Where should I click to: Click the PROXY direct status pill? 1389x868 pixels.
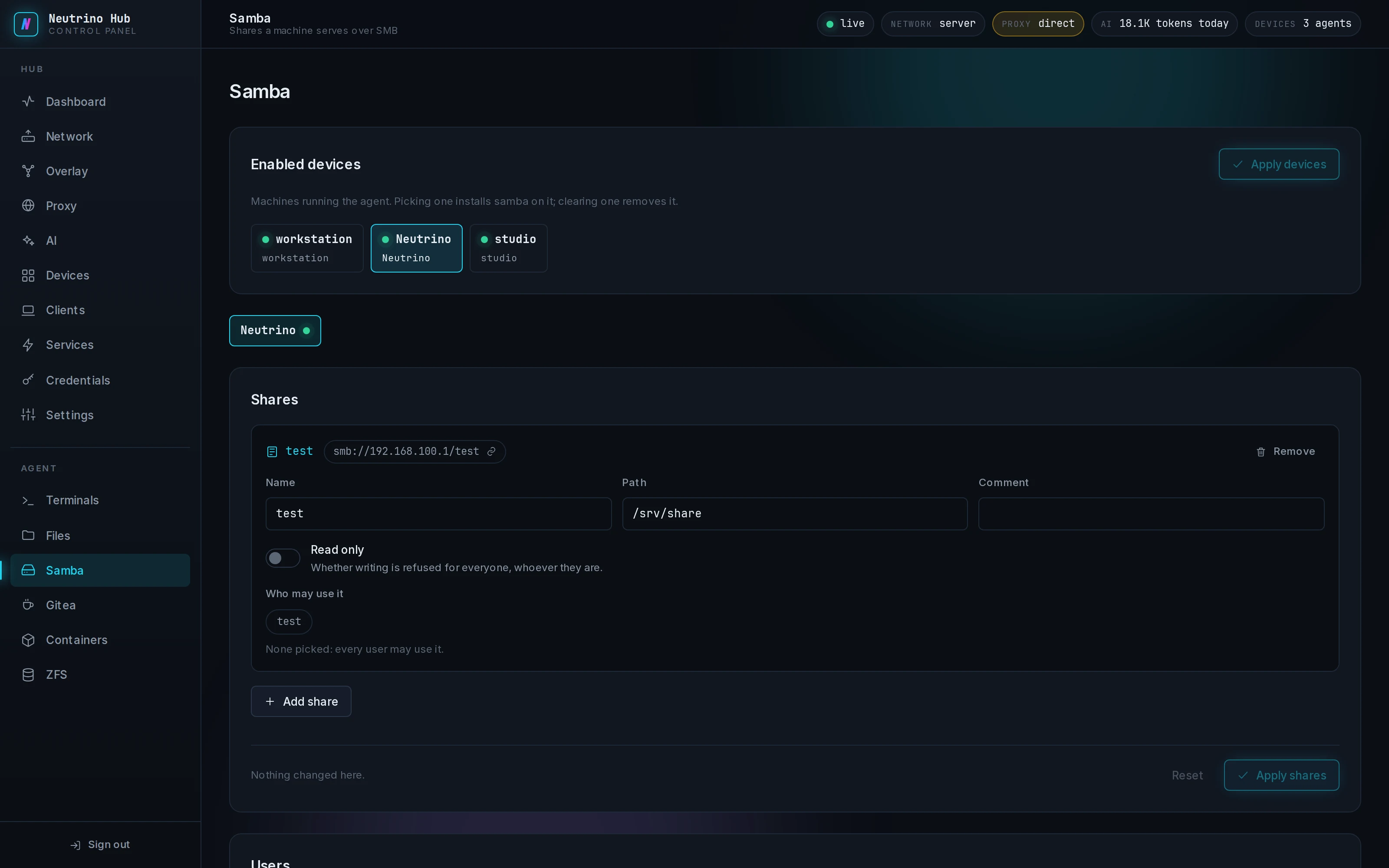point(1038,24)
